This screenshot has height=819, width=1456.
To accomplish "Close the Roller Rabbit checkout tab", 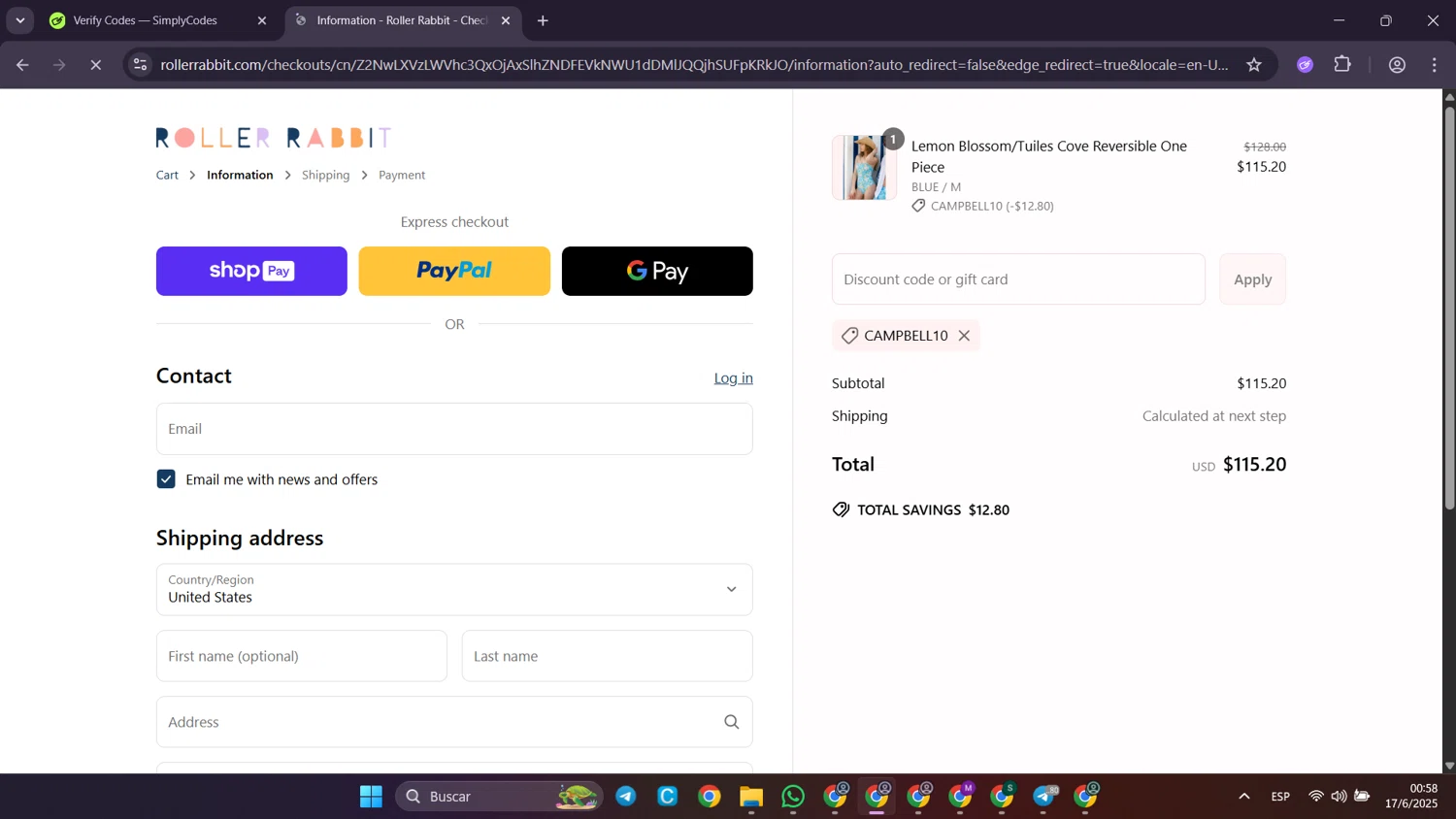I will coord(506,20).
